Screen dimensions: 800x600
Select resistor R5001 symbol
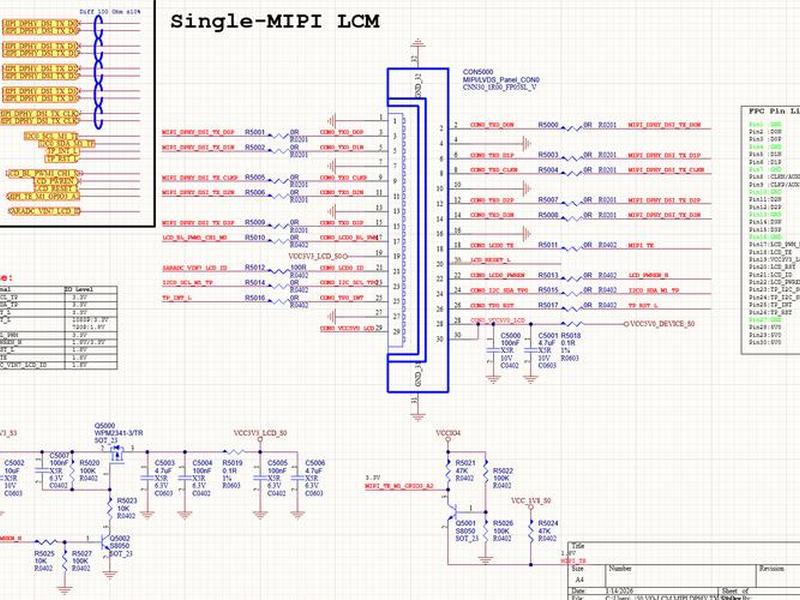279,136
